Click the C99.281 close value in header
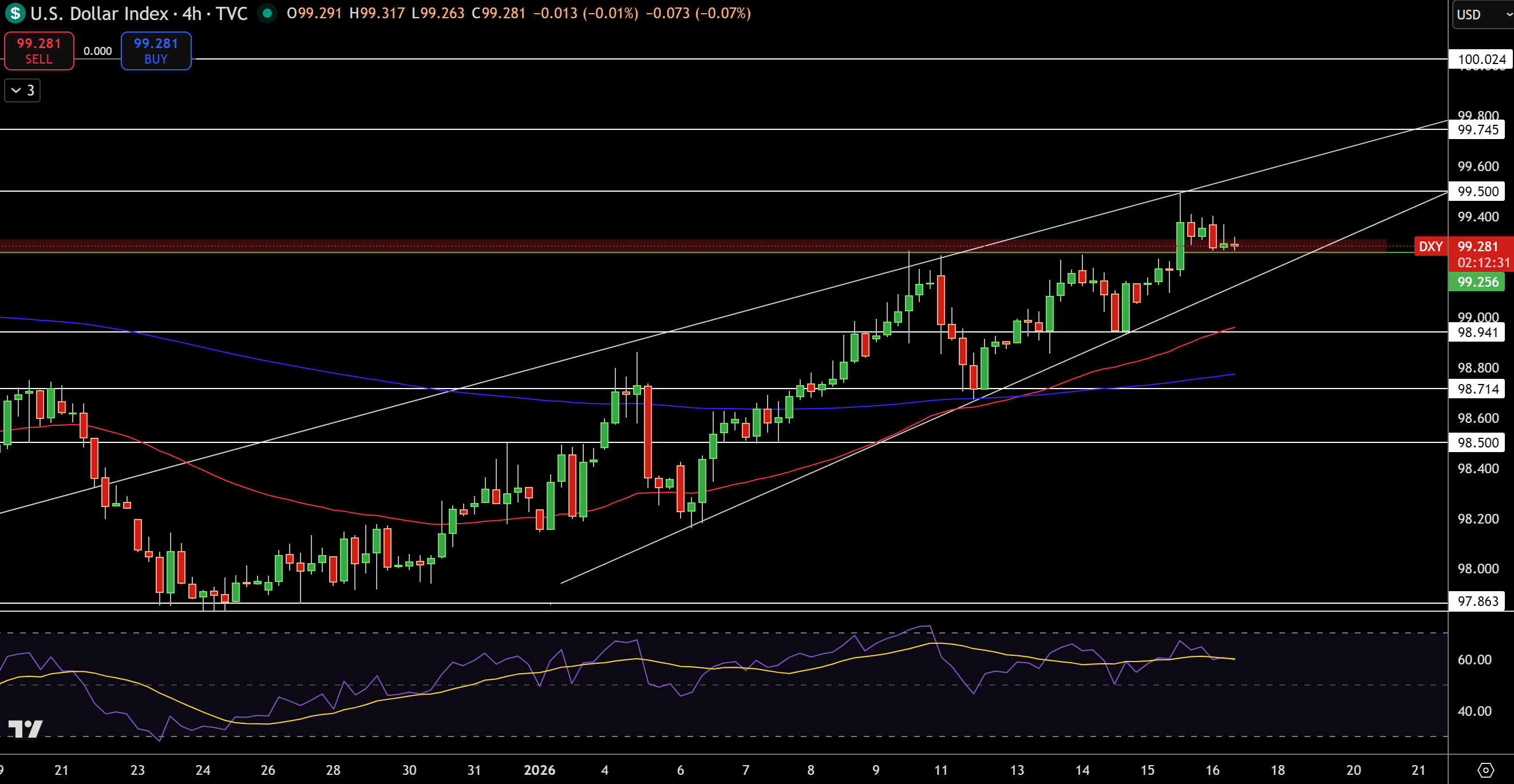The width and height of the screenshot is (1514, 784). click(x=499, y=13)
